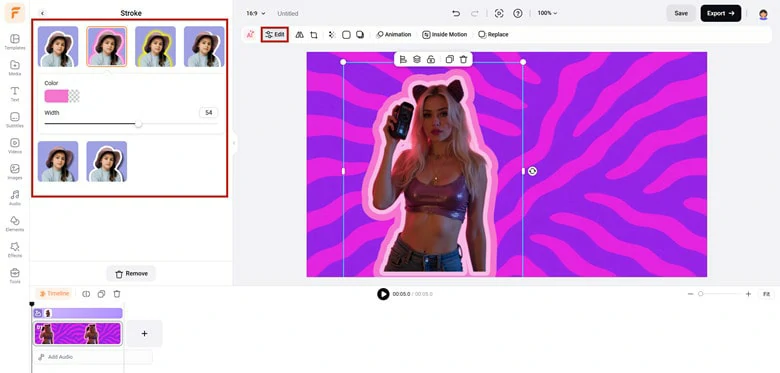The height and width of the screenshot is (373, 780).
Task: Open the pink stroke Color swatch
Action: point(56,96)
